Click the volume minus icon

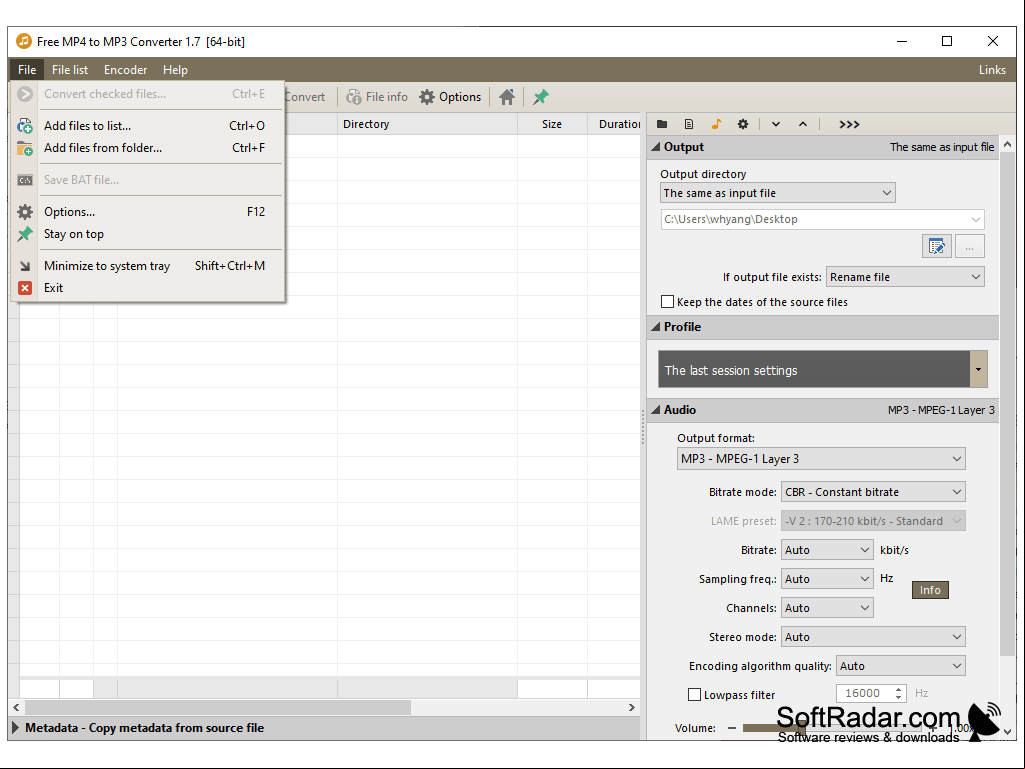[x=731, y=728]
